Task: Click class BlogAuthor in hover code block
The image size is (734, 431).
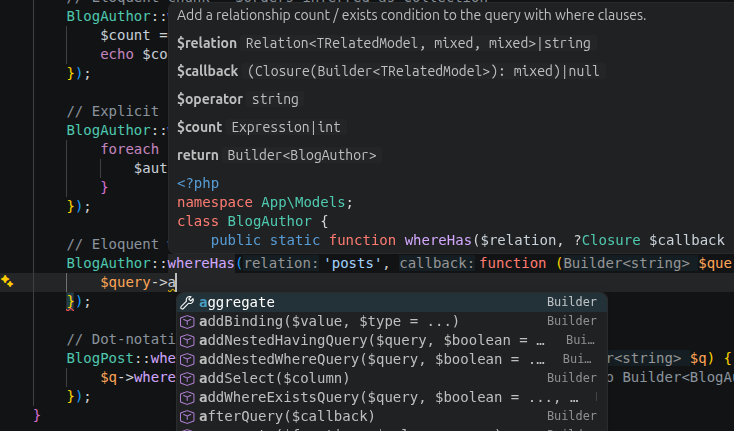Action: [253, 221]
